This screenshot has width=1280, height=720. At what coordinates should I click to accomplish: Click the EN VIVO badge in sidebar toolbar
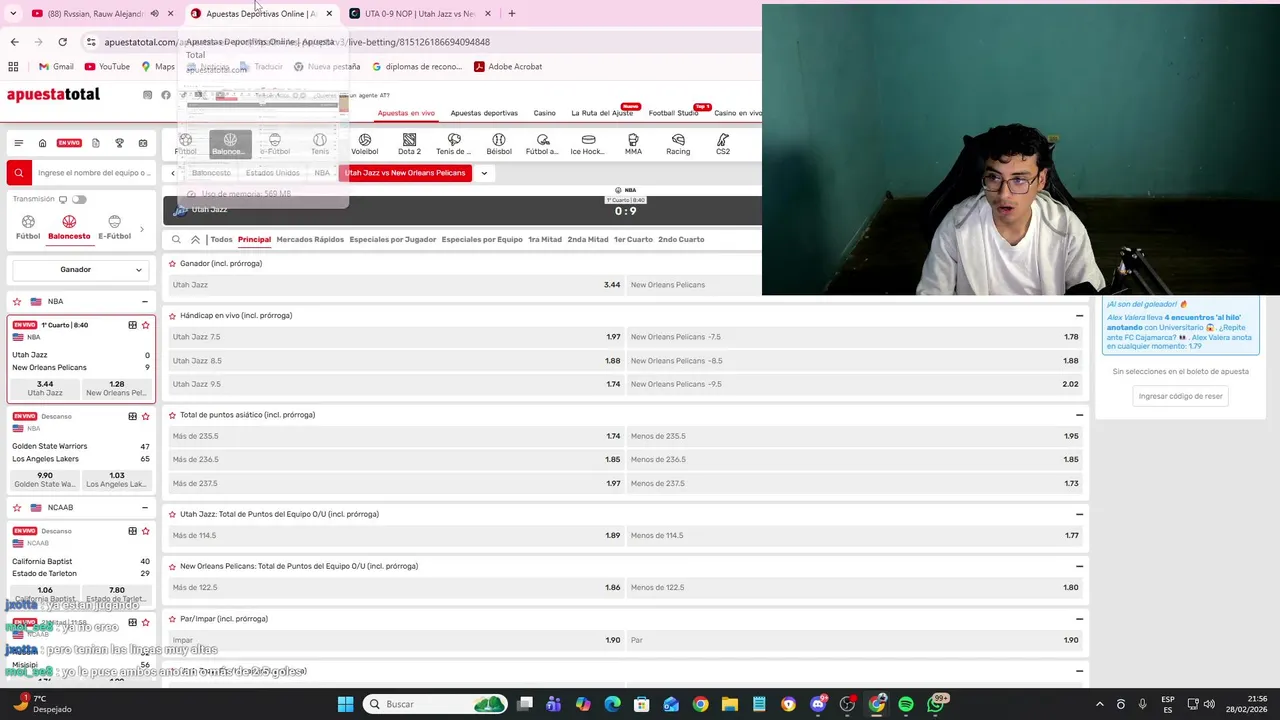tap(69, 143)
